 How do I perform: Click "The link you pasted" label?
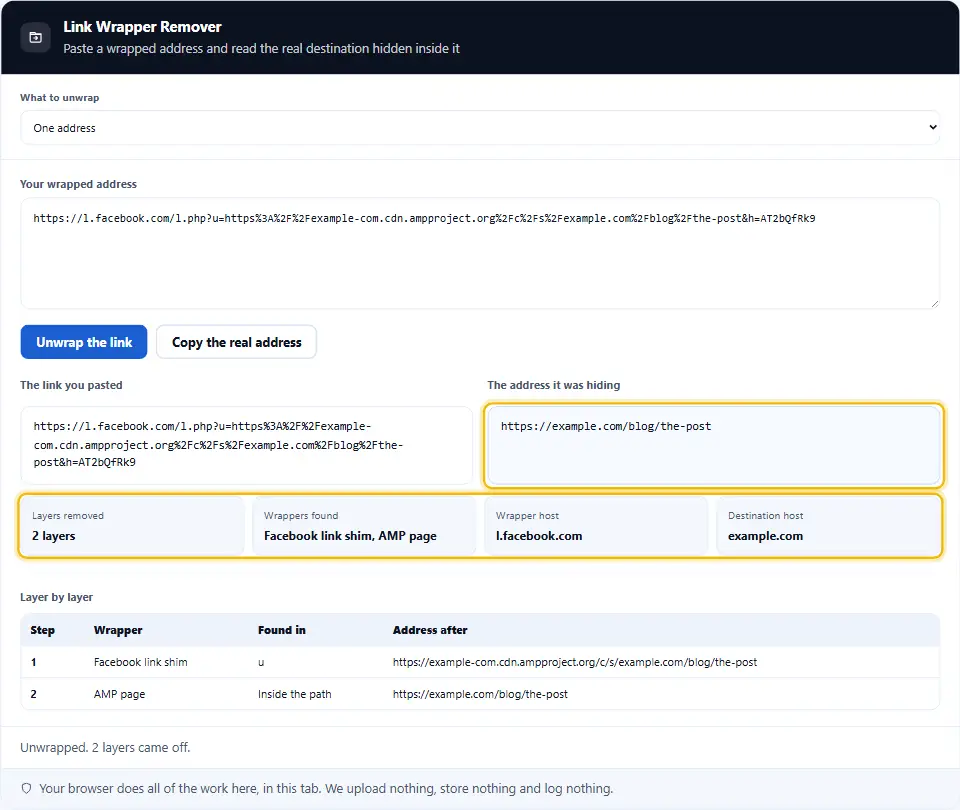pos(71,385)
